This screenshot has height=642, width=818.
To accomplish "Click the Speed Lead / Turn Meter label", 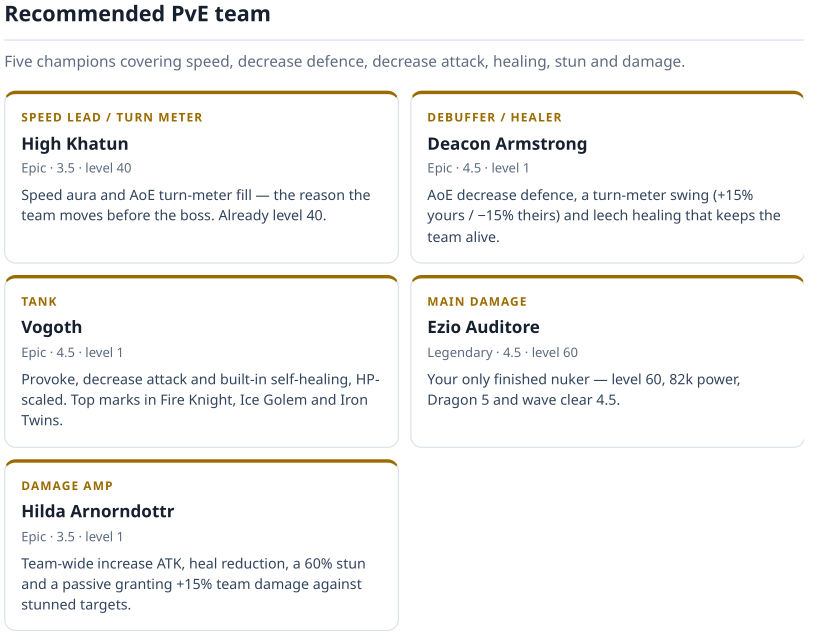I will pos(112,117).
